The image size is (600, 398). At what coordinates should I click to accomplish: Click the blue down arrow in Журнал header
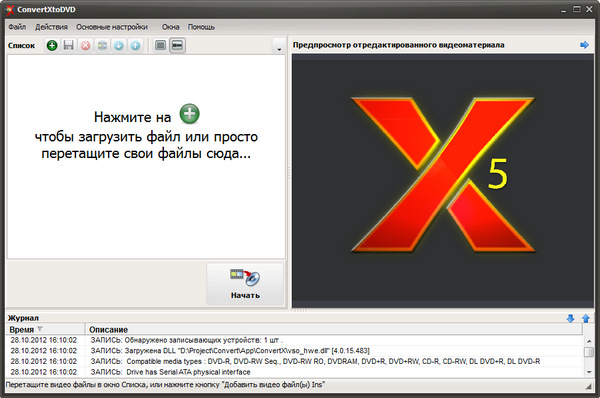(571, 318)
